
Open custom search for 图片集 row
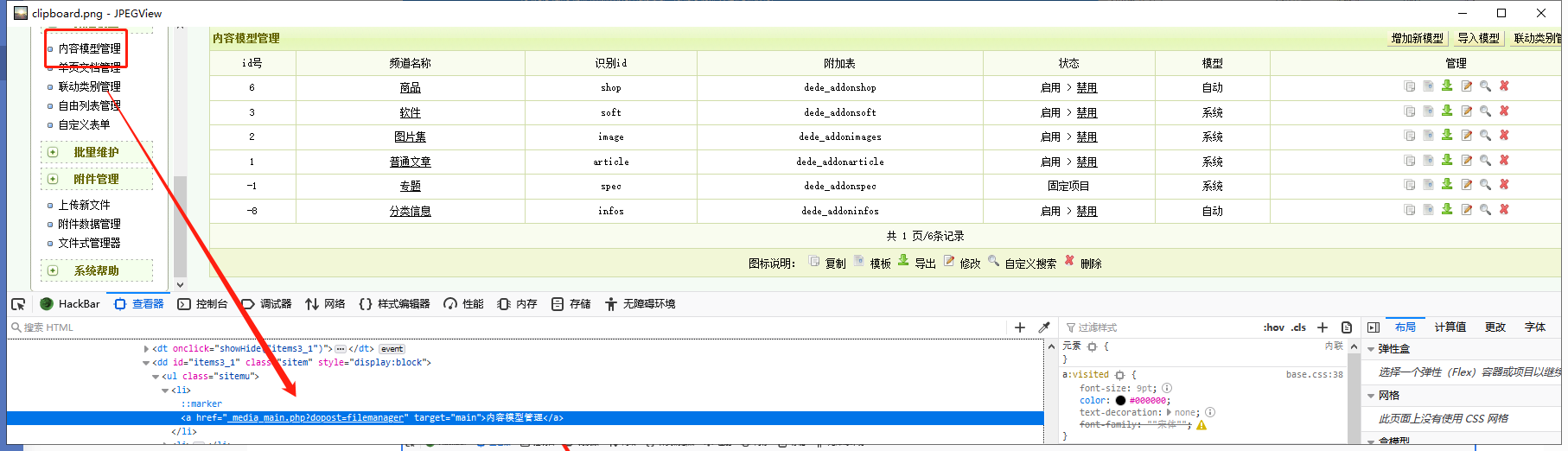click(x=1485, y=136)
